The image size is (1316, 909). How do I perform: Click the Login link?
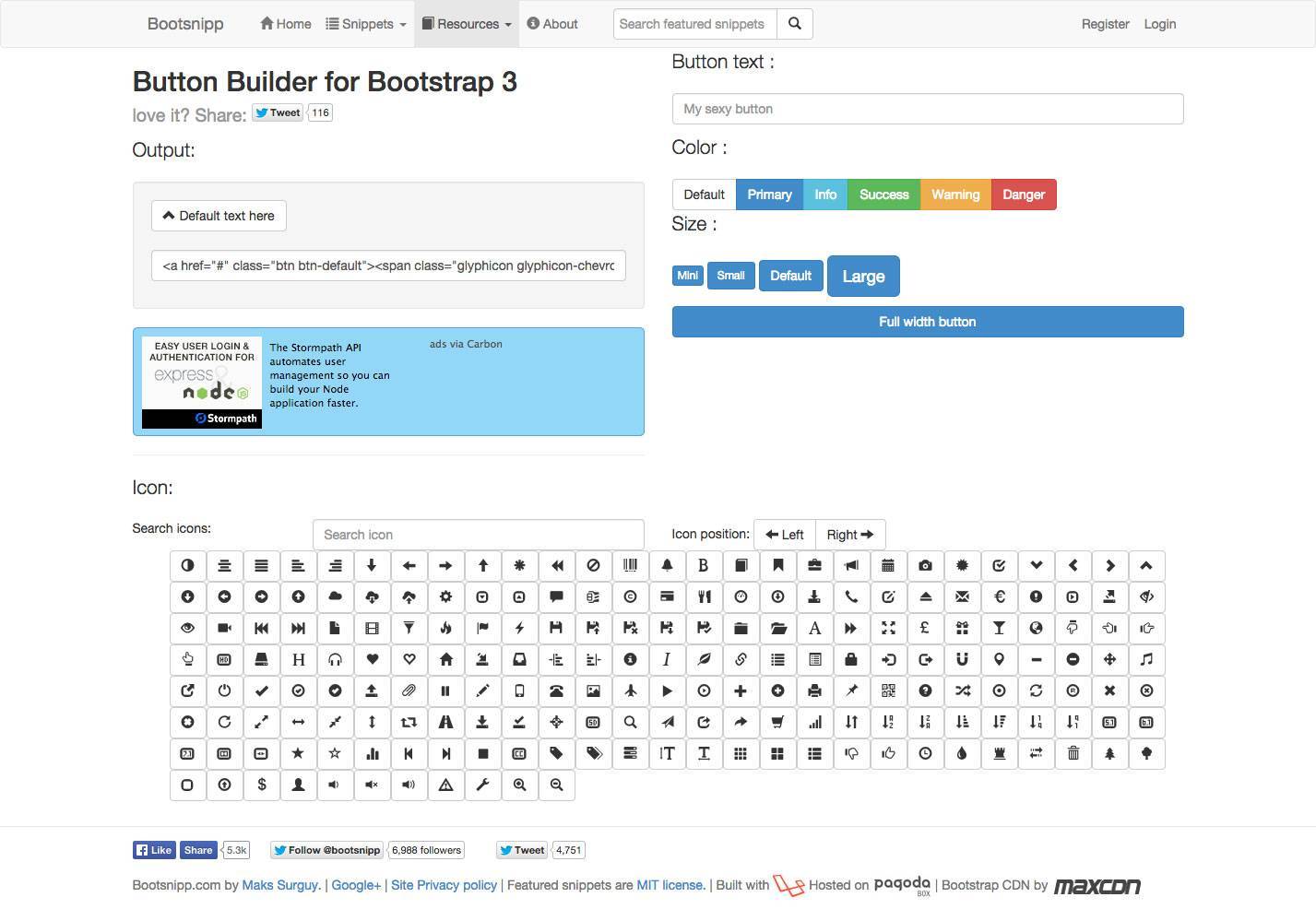(x=1160, y=24)
